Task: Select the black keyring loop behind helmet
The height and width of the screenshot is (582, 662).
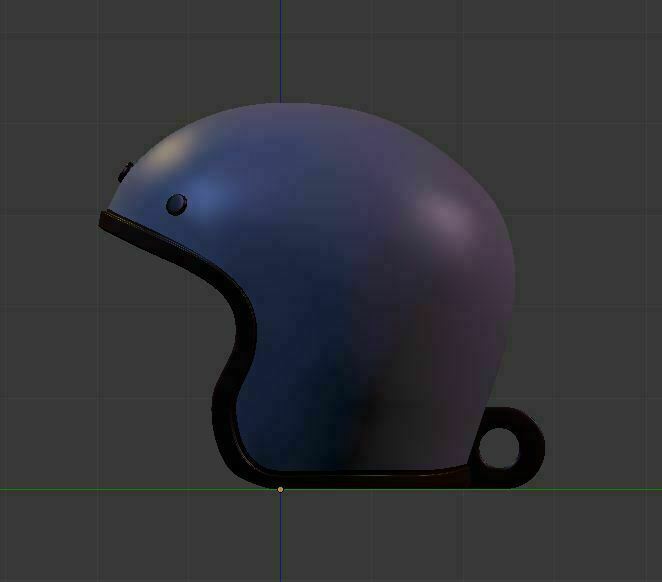Action: tap(530, 449)
